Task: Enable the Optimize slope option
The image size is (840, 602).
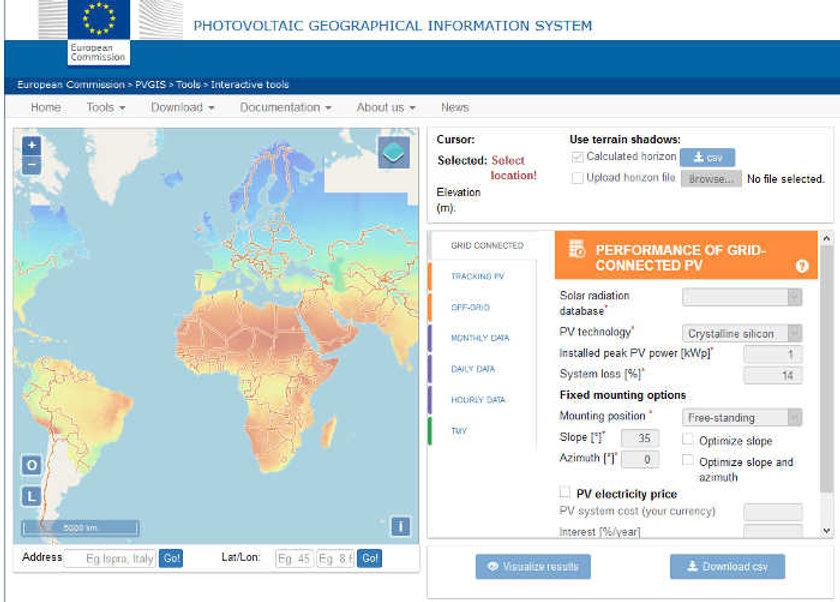Action: 687,440
